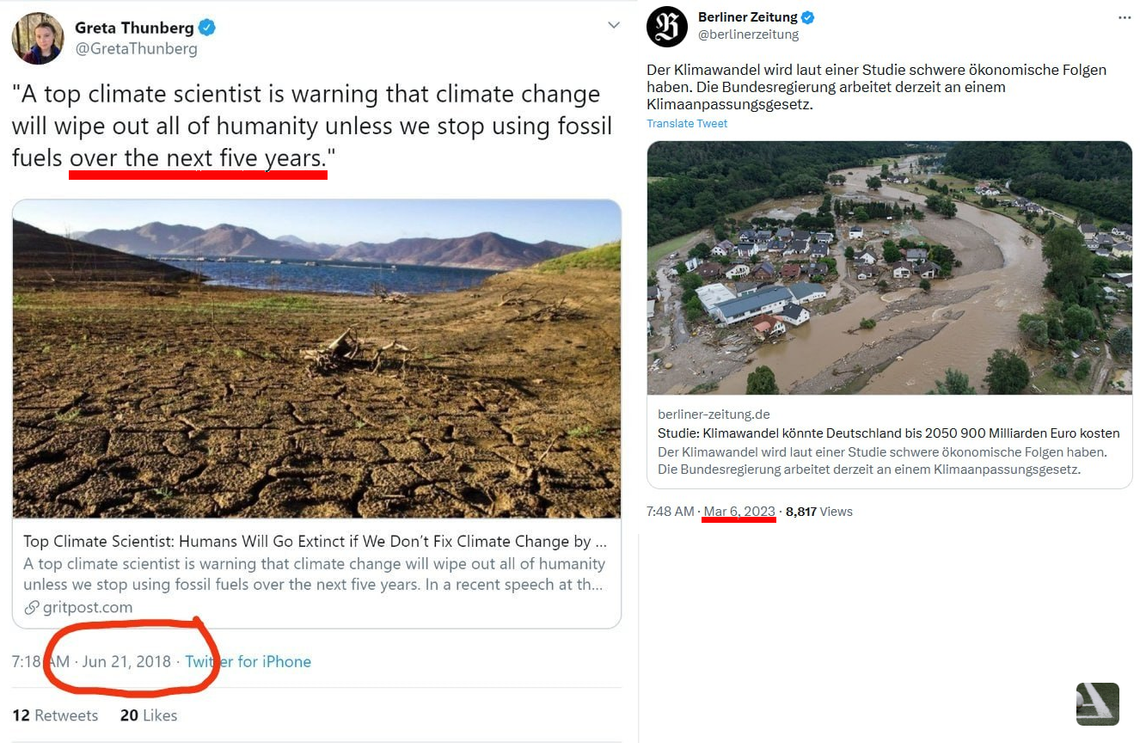
Task: View the 12 Retweets list
Action: [x=55, y=715]
